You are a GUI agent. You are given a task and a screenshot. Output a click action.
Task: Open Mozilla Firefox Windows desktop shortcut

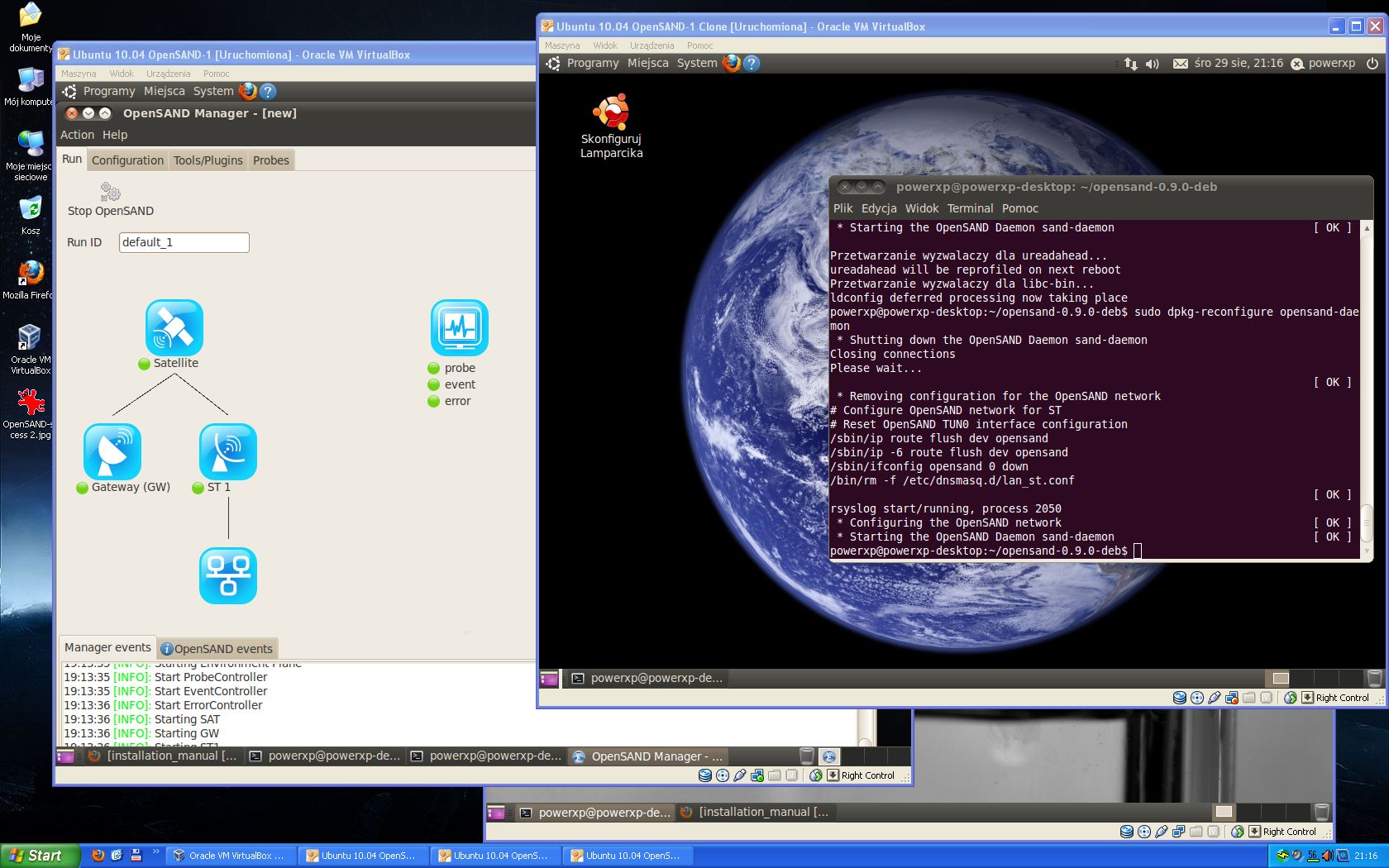pyautogui.click(x=30, y=273)
